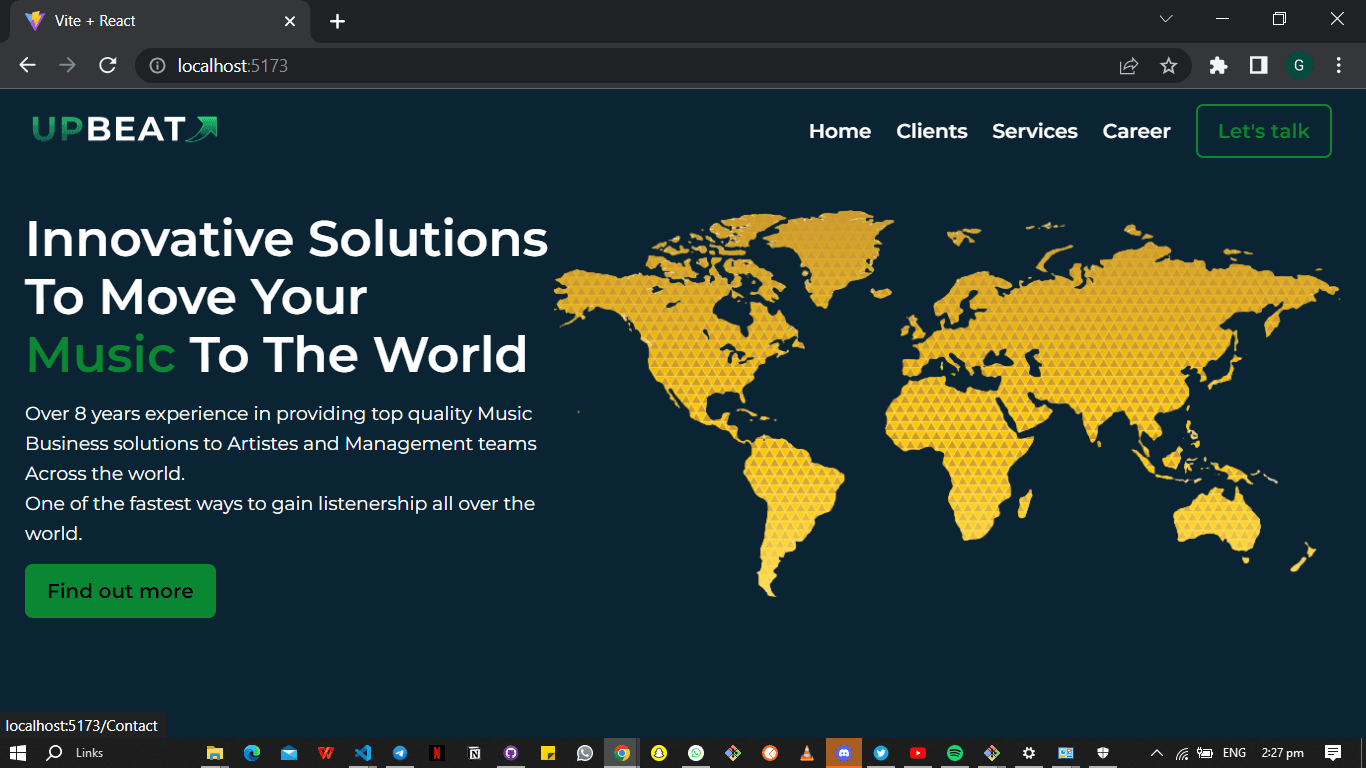Go back to the previous page
The width and height of the screenshot is (1366, 768).
pos(27,65)
